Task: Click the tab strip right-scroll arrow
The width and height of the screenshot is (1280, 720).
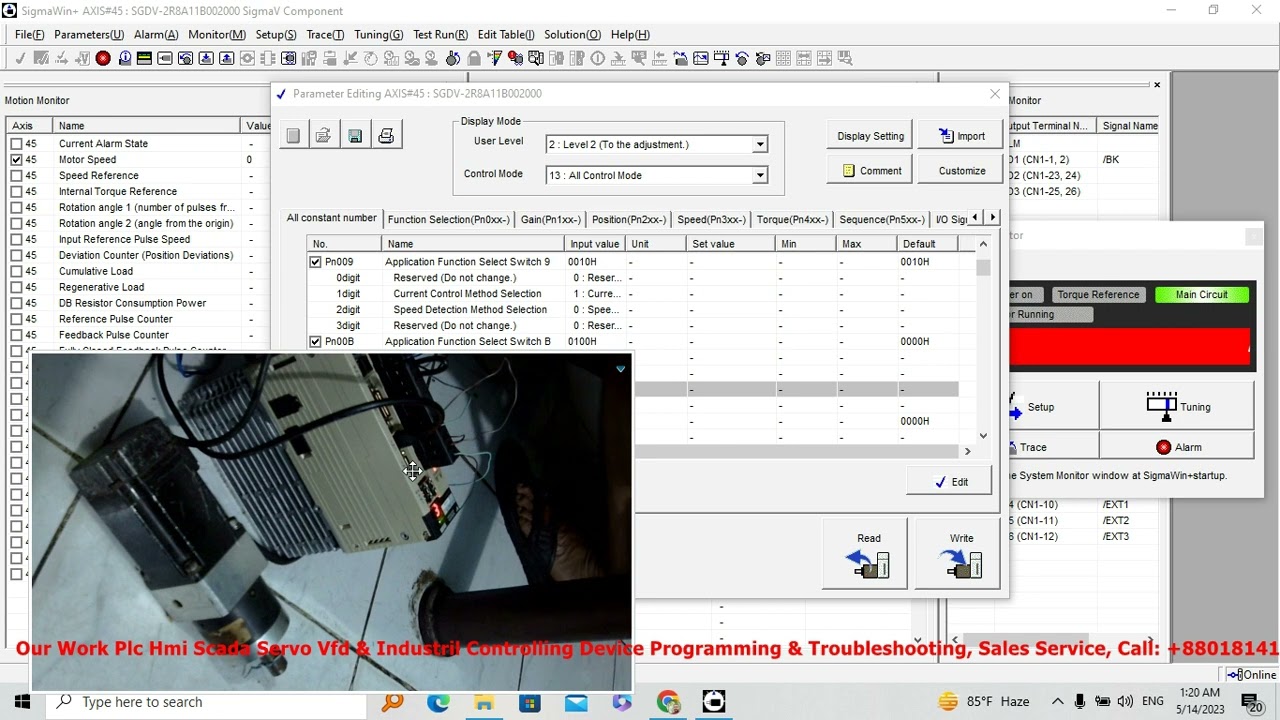Action: coord(992,218)
